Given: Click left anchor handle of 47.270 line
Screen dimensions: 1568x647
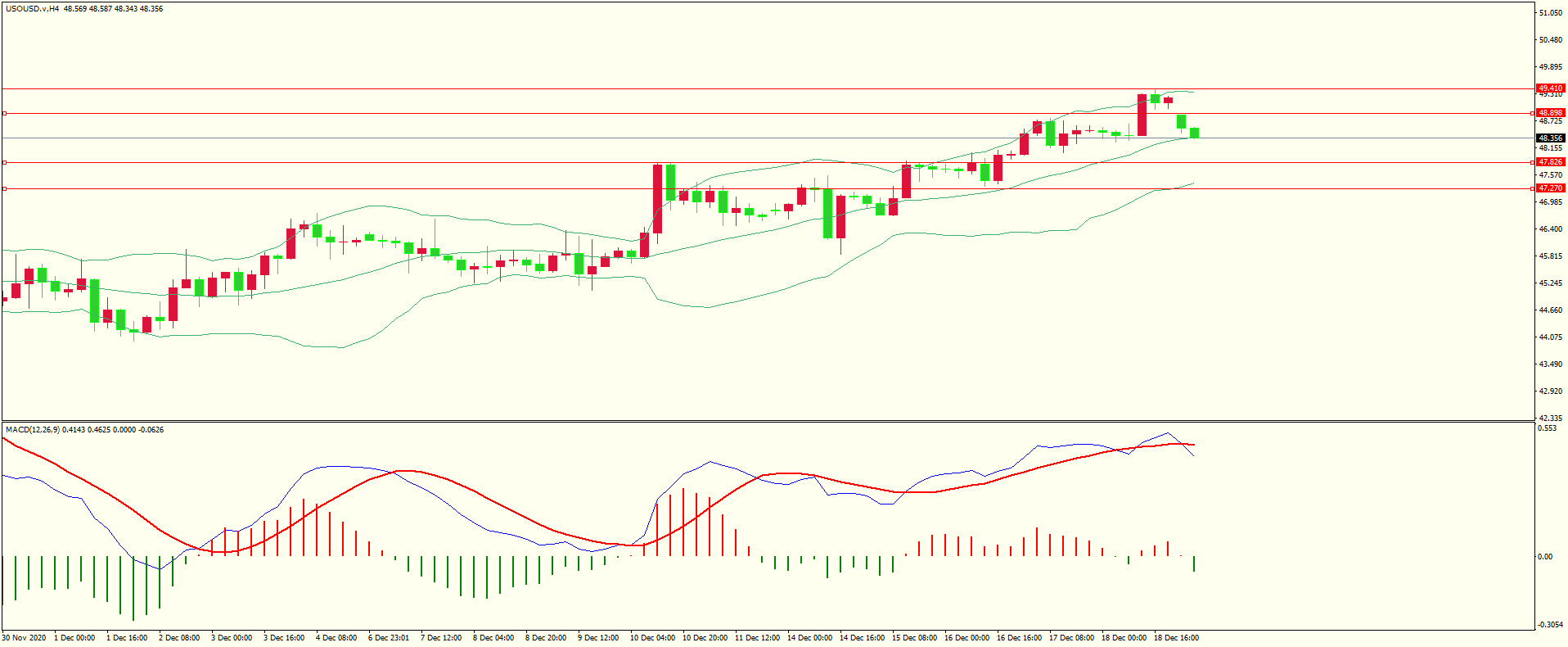Looking at the screenshot, I should (x=4, y=189).
